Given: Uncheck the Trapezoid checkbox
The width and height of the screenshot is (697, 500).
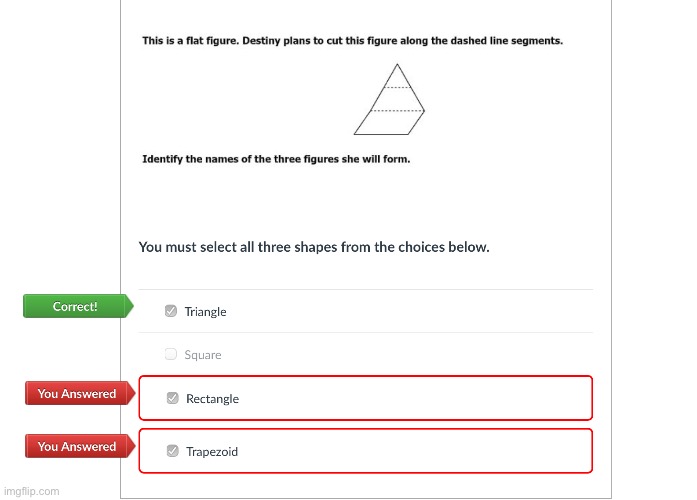Looking at the screenshot, I should pos(172,451).
